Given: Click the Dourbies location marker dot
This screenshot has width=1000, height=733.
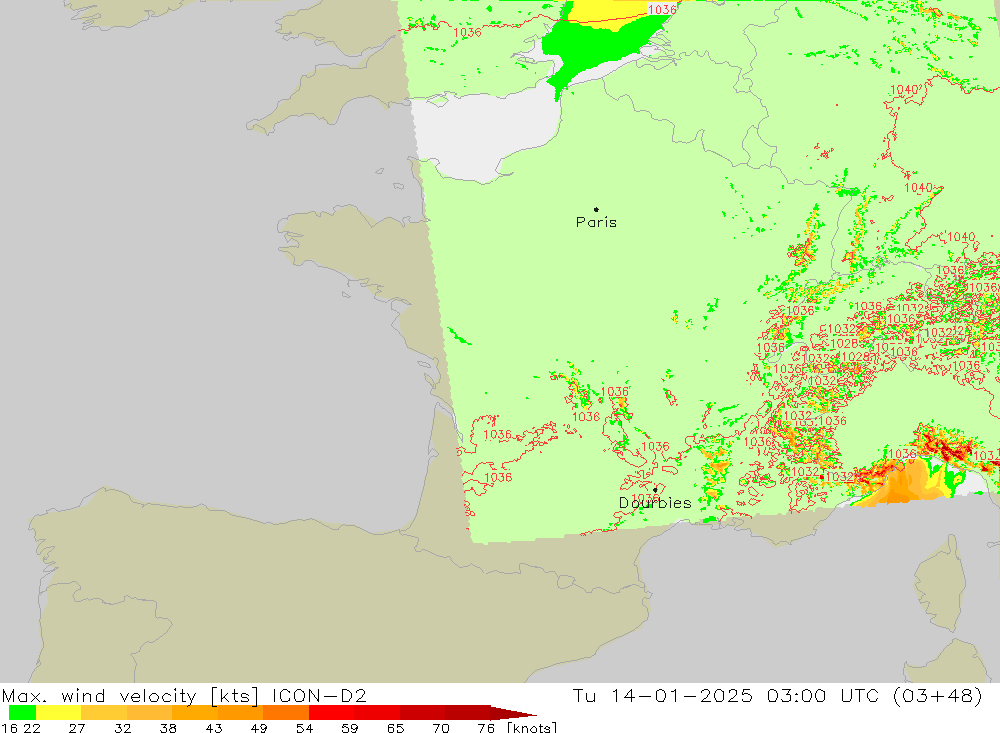Looking at the screenshot, I should tap(655, 490).
